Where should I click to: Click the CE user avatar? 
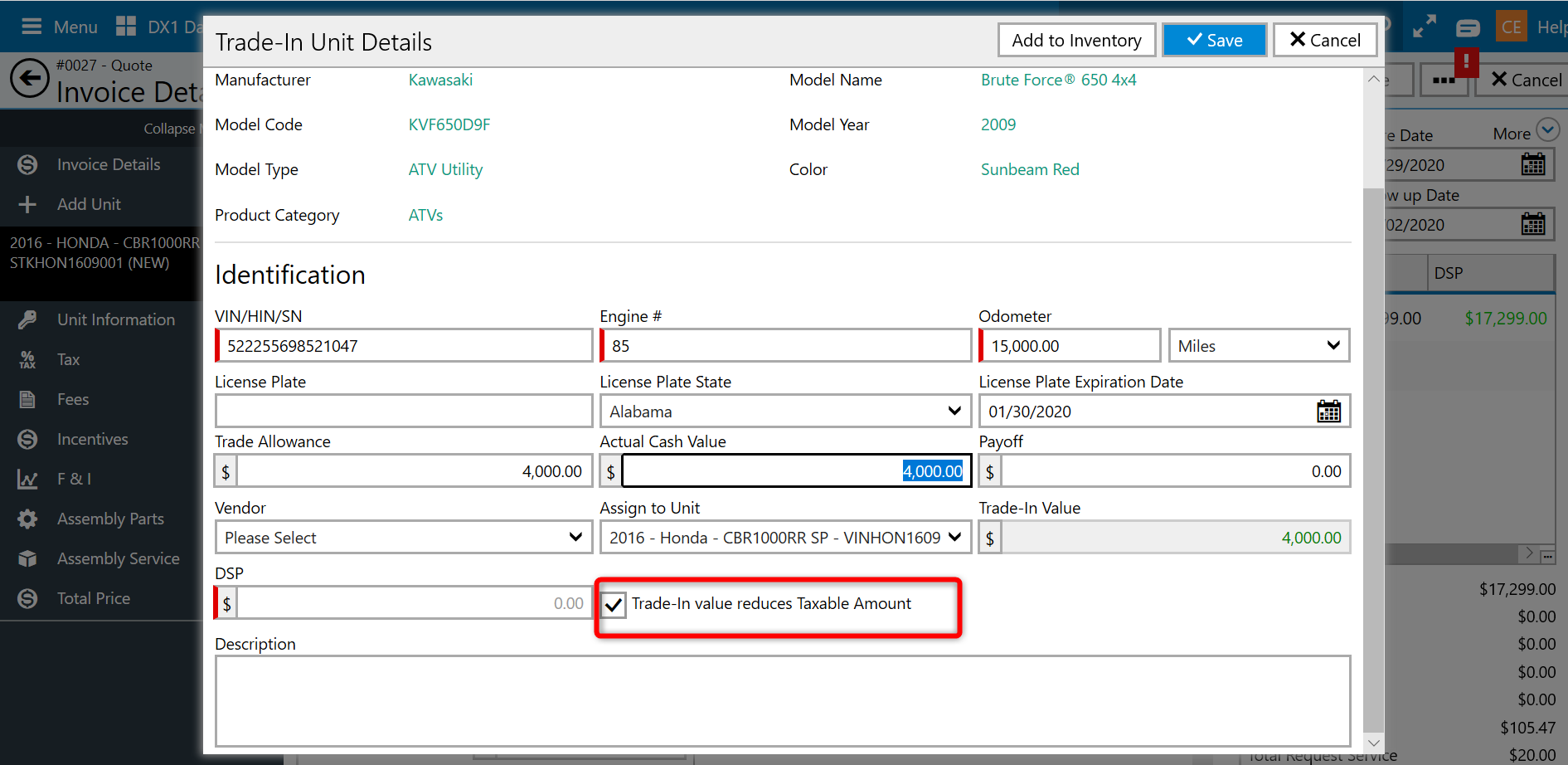point(1511,27)
